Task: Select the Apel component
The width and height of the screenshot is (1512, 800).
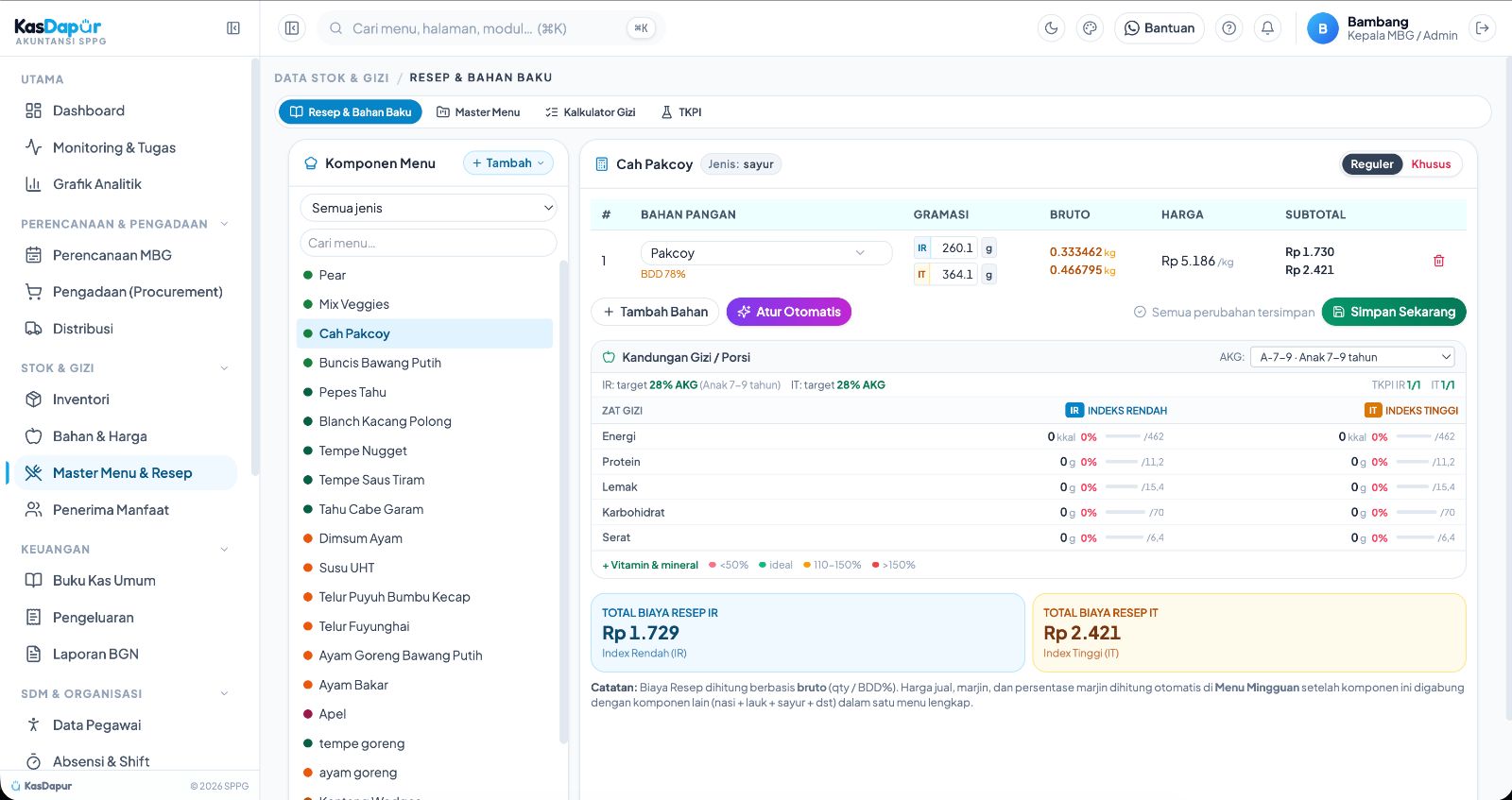Action: (424, 714)
